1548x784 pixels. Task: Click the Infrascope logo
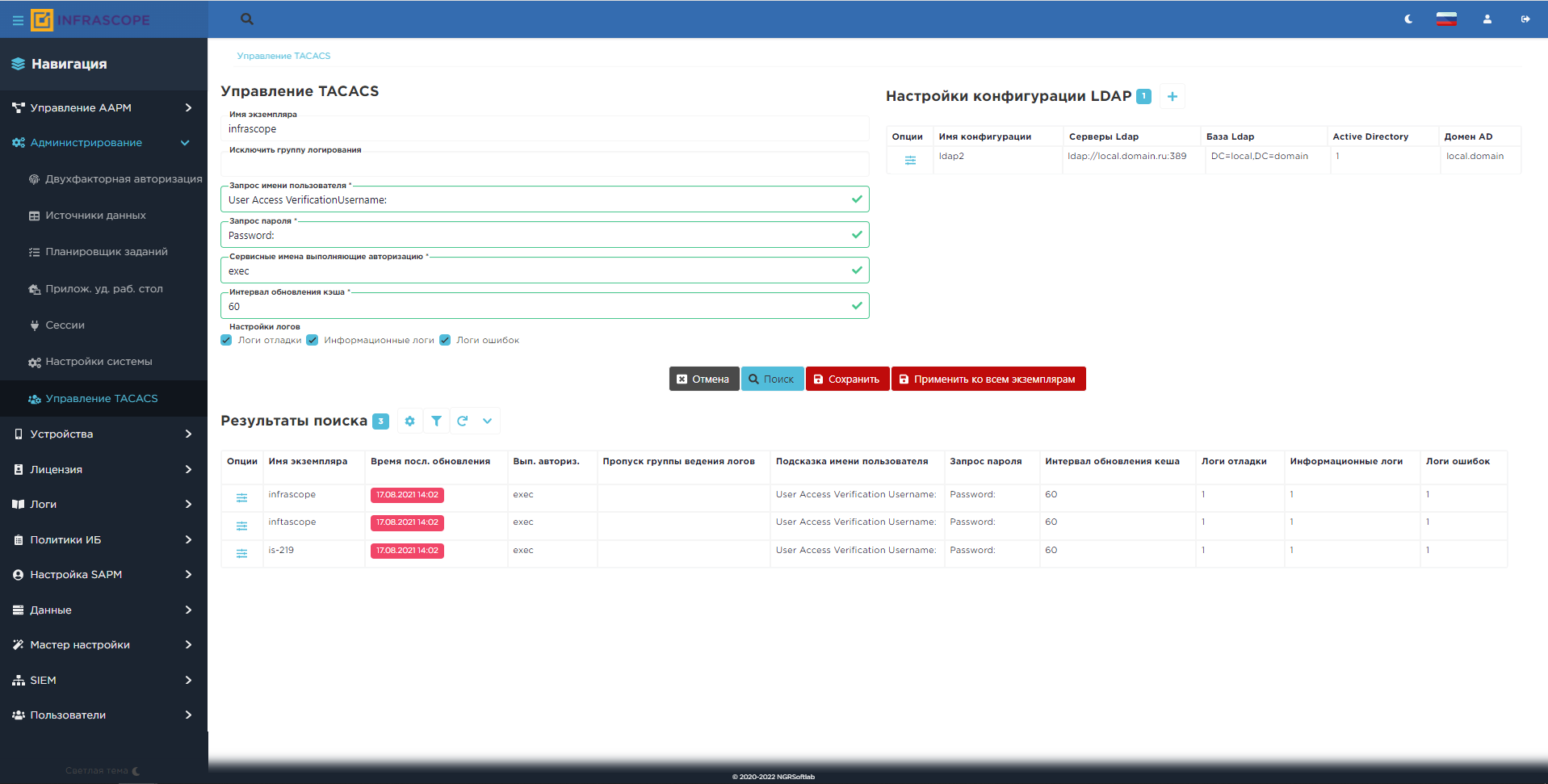coord(90,20)
